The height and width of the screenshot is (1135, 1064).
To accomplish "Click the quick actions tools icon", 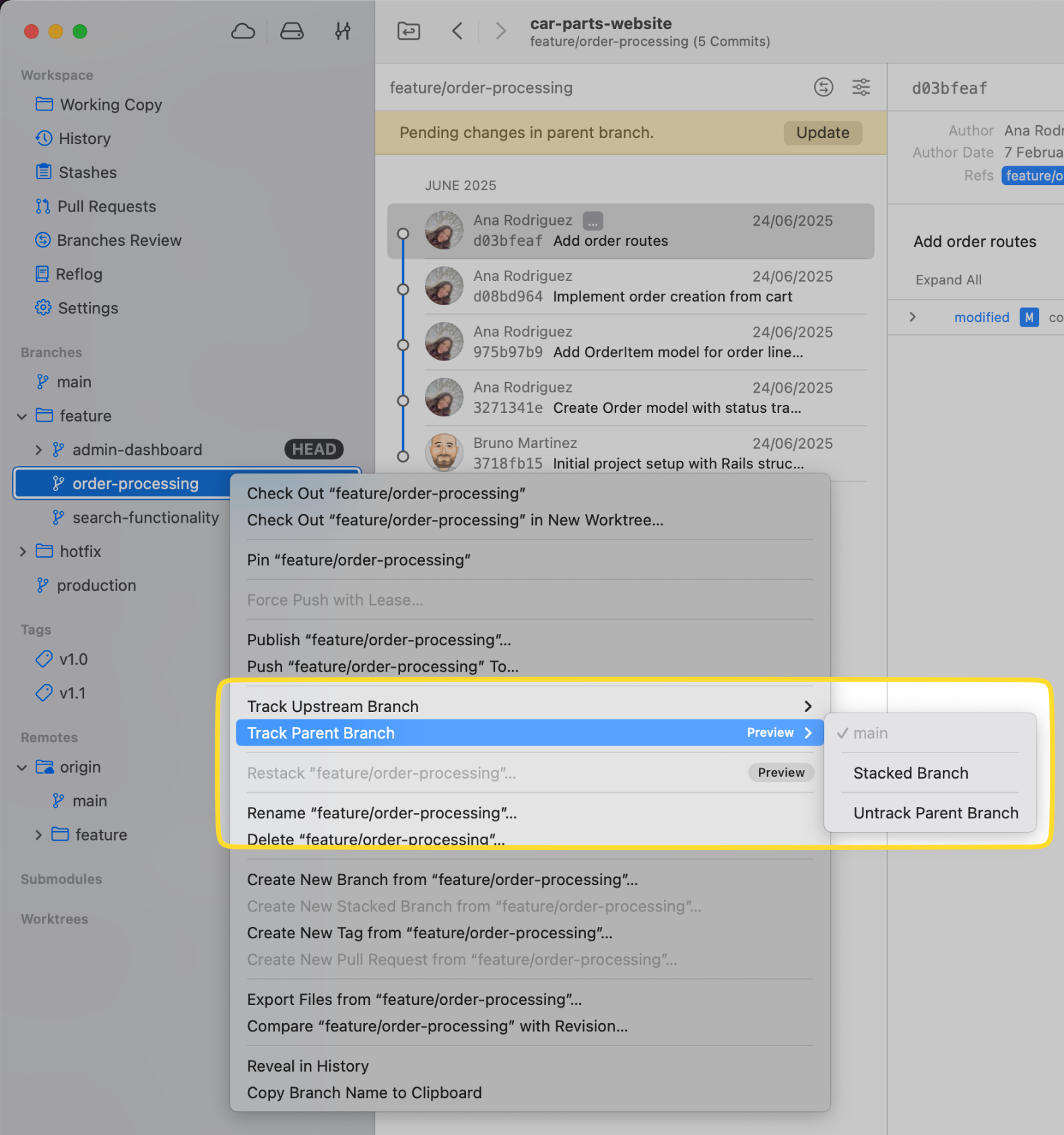I will coord(343,32).
